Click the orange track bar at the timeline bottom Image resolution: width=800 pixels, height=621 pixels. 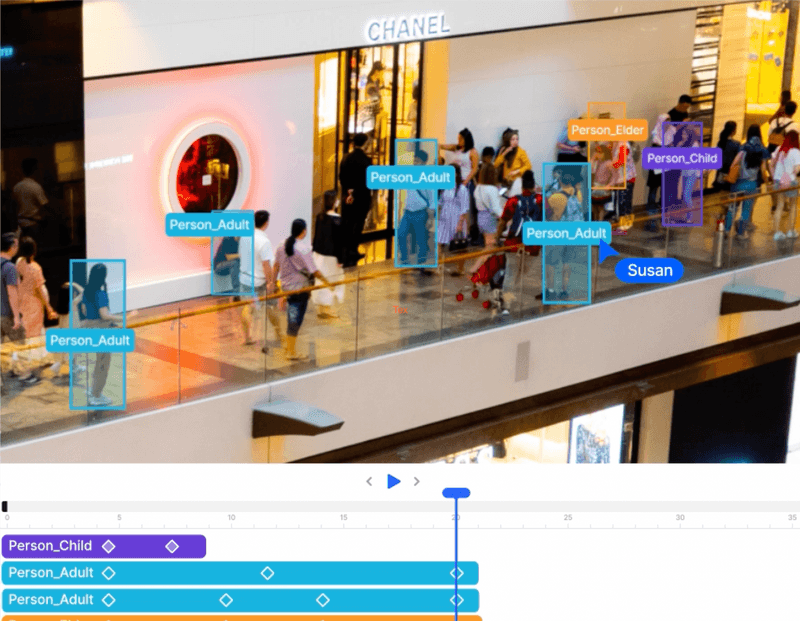[x=200, y=619]
